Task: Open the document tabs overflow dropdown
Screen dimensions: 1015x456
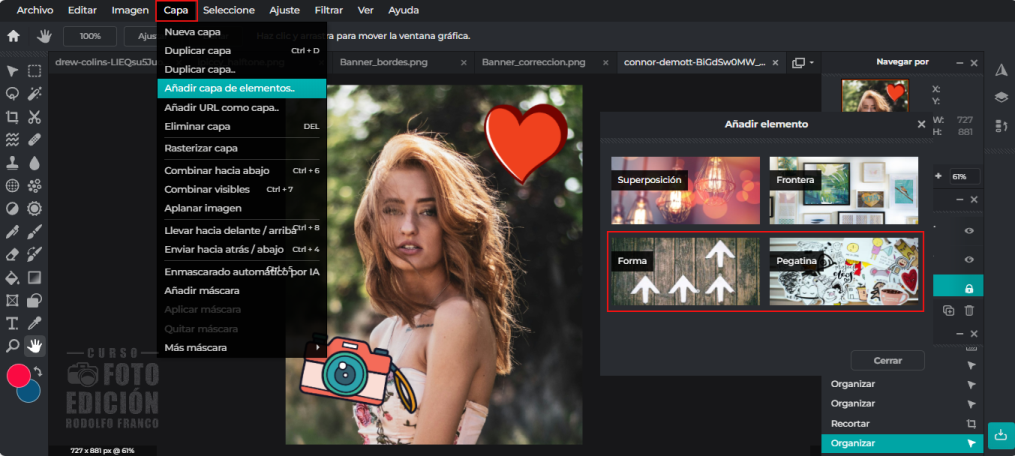Action: (802, 62)
